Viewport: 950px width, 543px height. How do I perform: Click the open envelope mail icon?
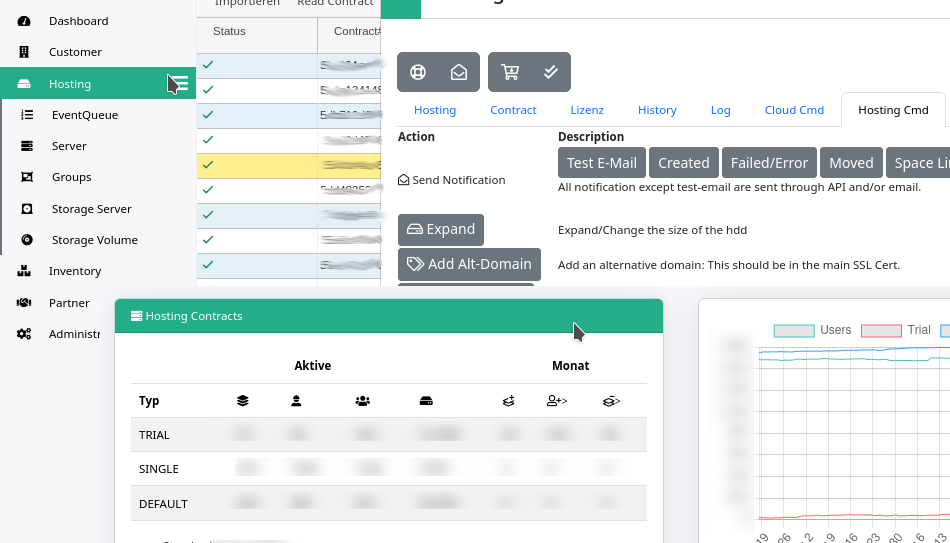[458, 72]
